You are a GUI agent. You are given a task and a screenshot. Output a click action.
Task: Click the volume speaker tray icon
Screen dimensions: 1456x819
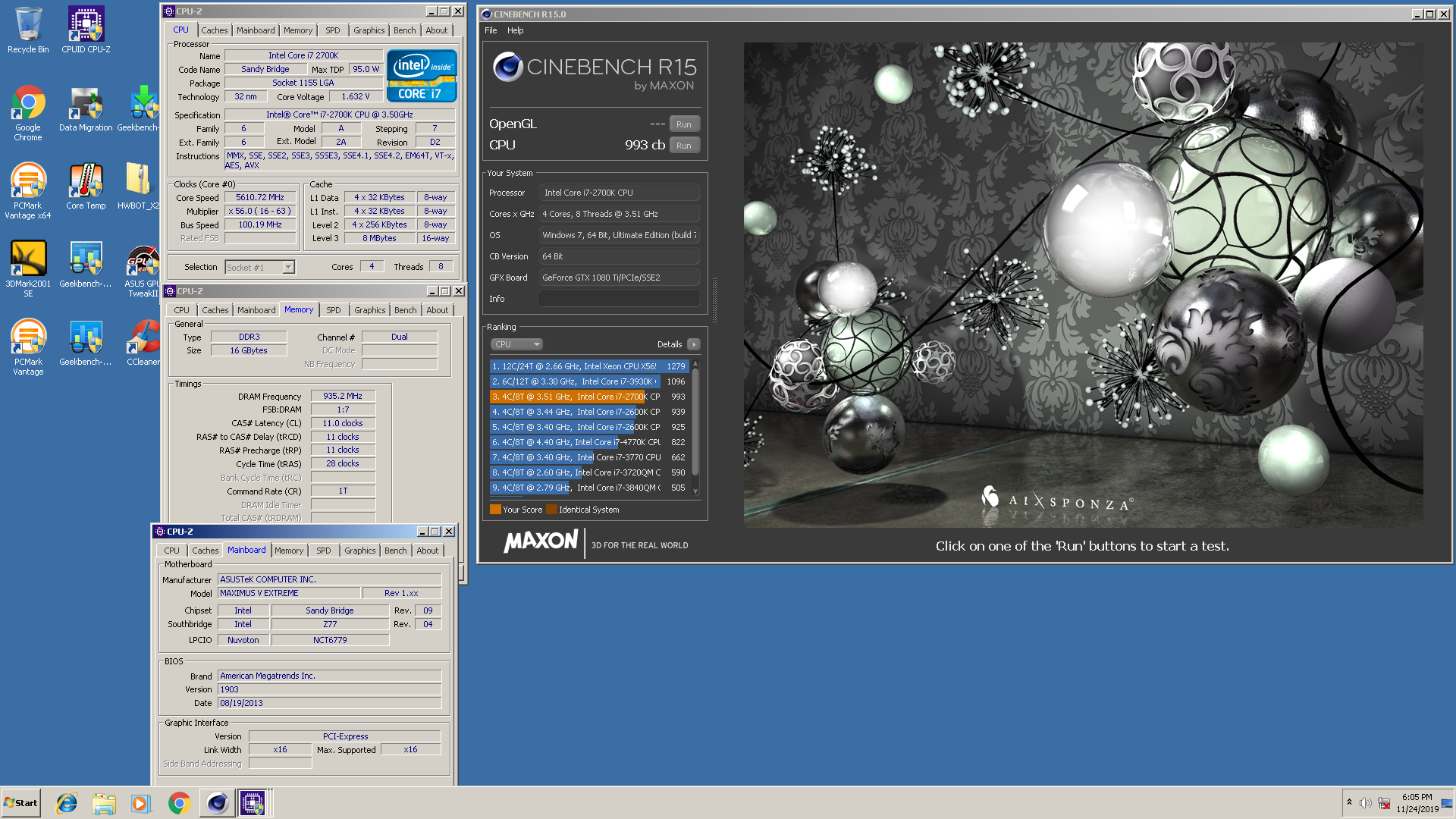pos(1365,803)
